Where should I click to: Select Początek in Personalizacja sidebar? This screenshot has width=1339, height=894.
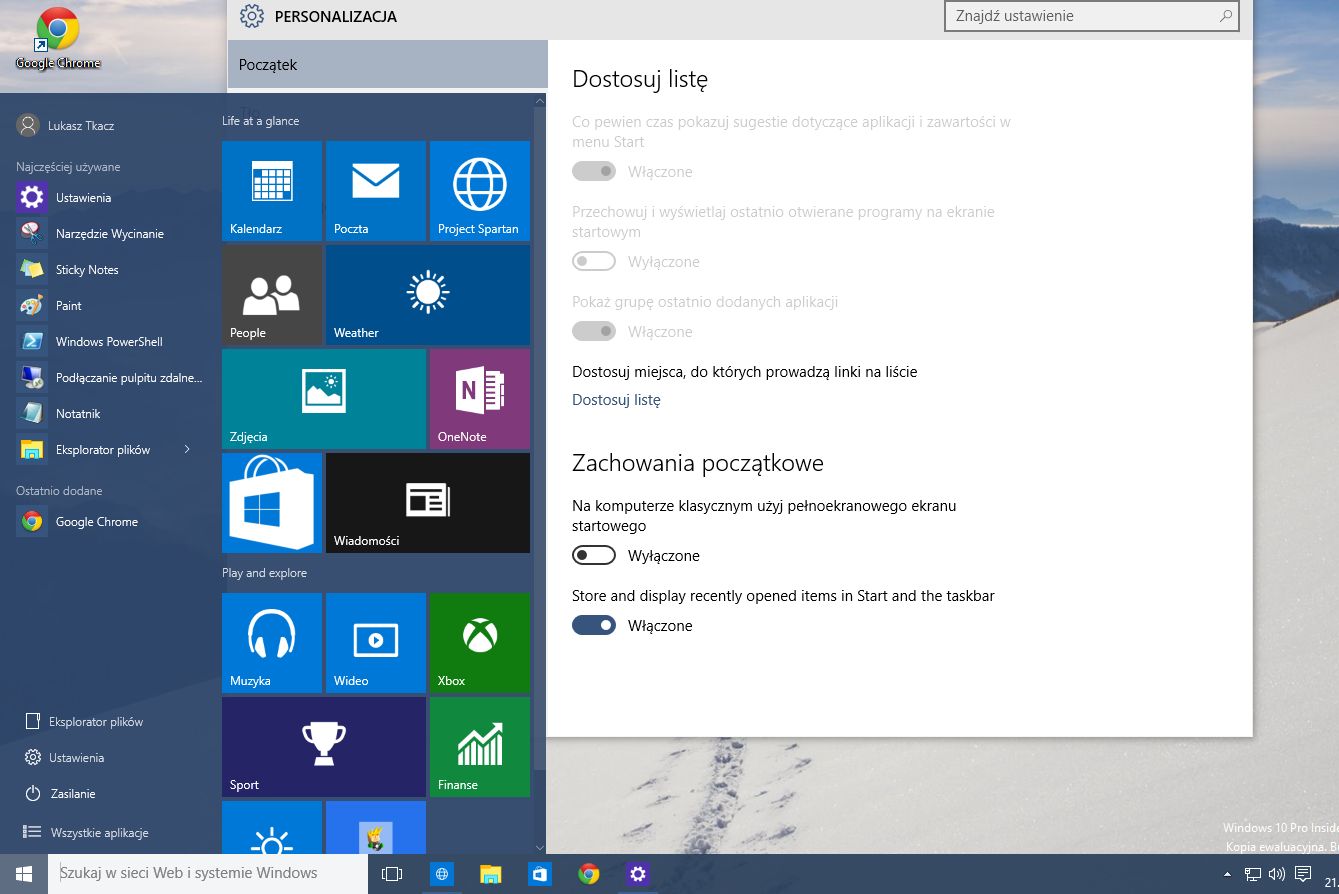(x=388, y=65)
